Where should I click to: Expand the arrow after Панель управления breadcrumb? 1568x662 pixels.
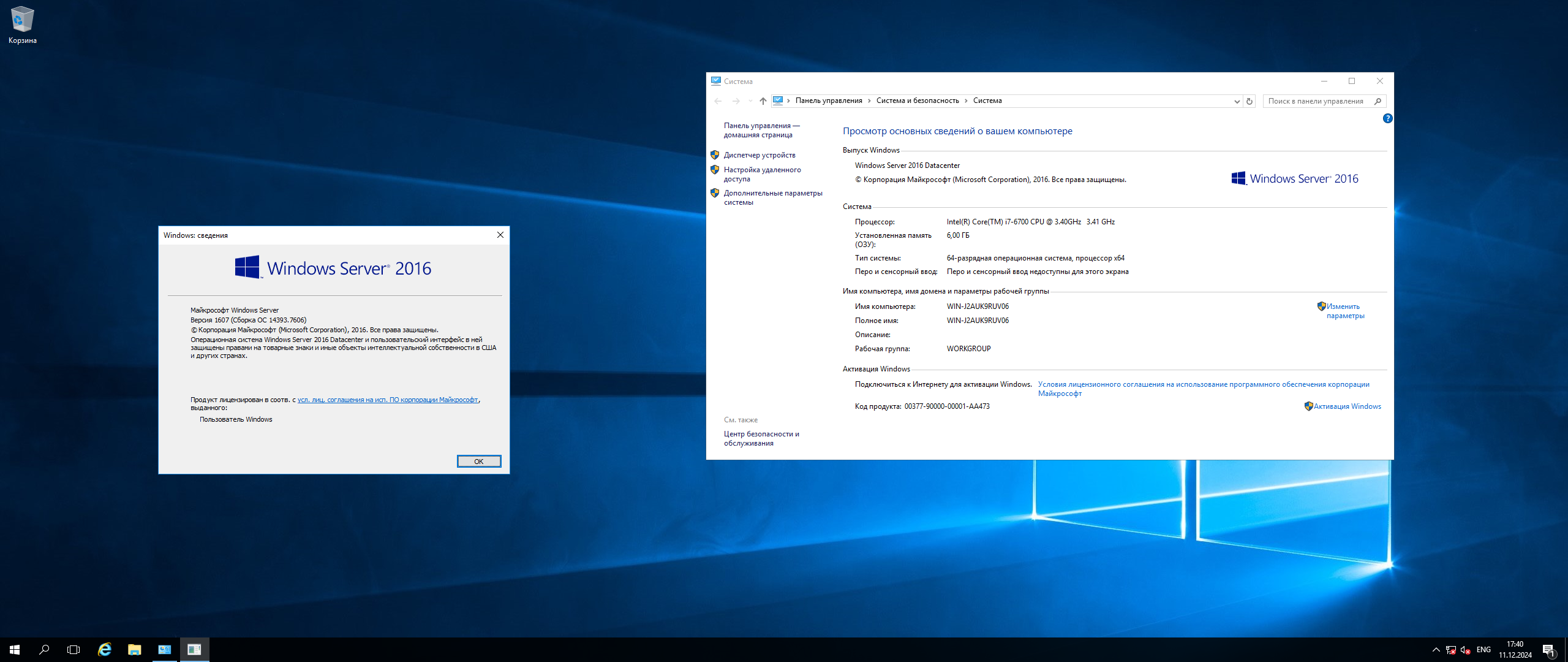coord(869,101)
